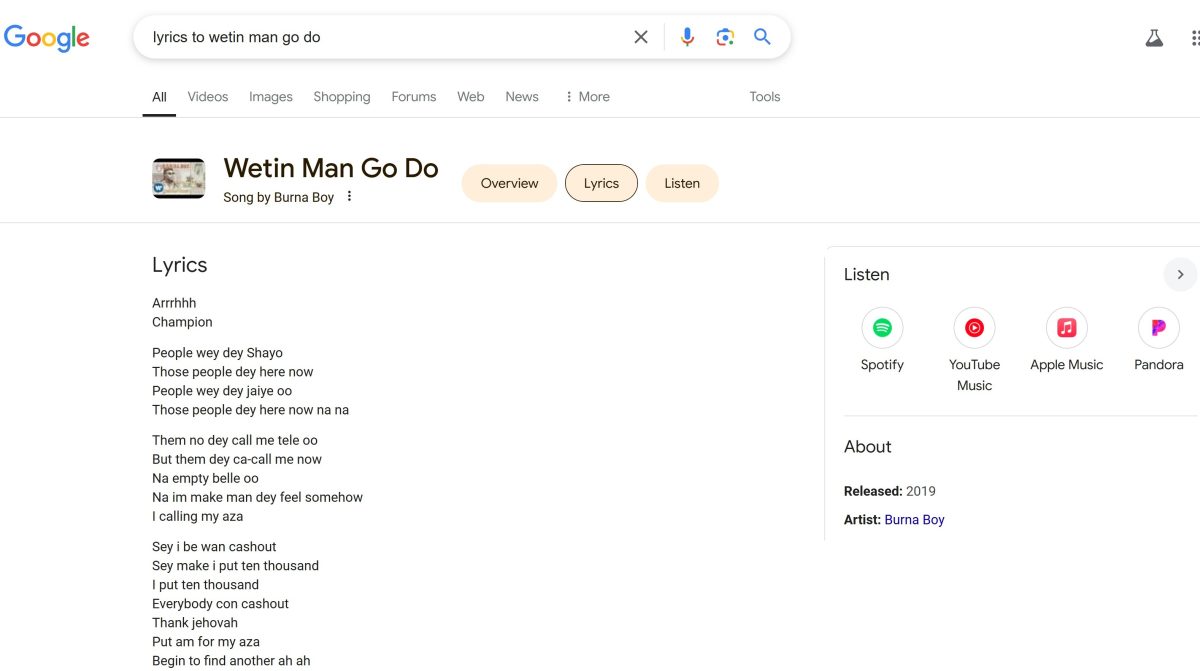This screenshot has height=671, width=1200.
Task: Open Spotify listening link
Action: point(882,328)
